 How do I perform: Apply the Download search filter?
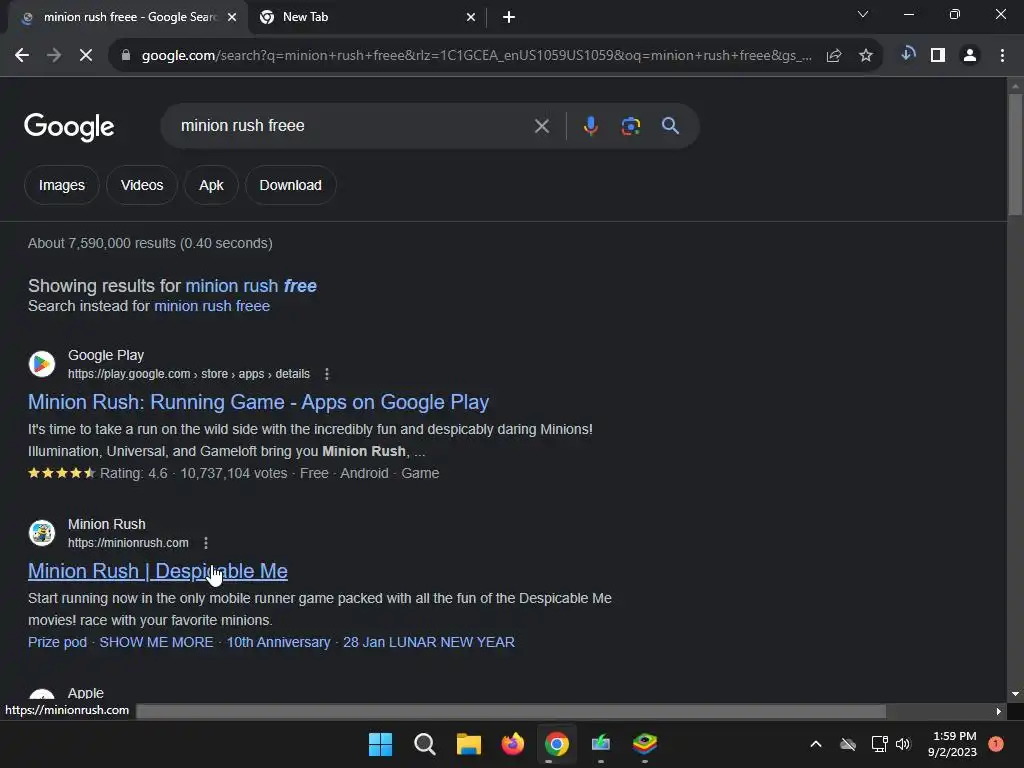tap(291, 185)
